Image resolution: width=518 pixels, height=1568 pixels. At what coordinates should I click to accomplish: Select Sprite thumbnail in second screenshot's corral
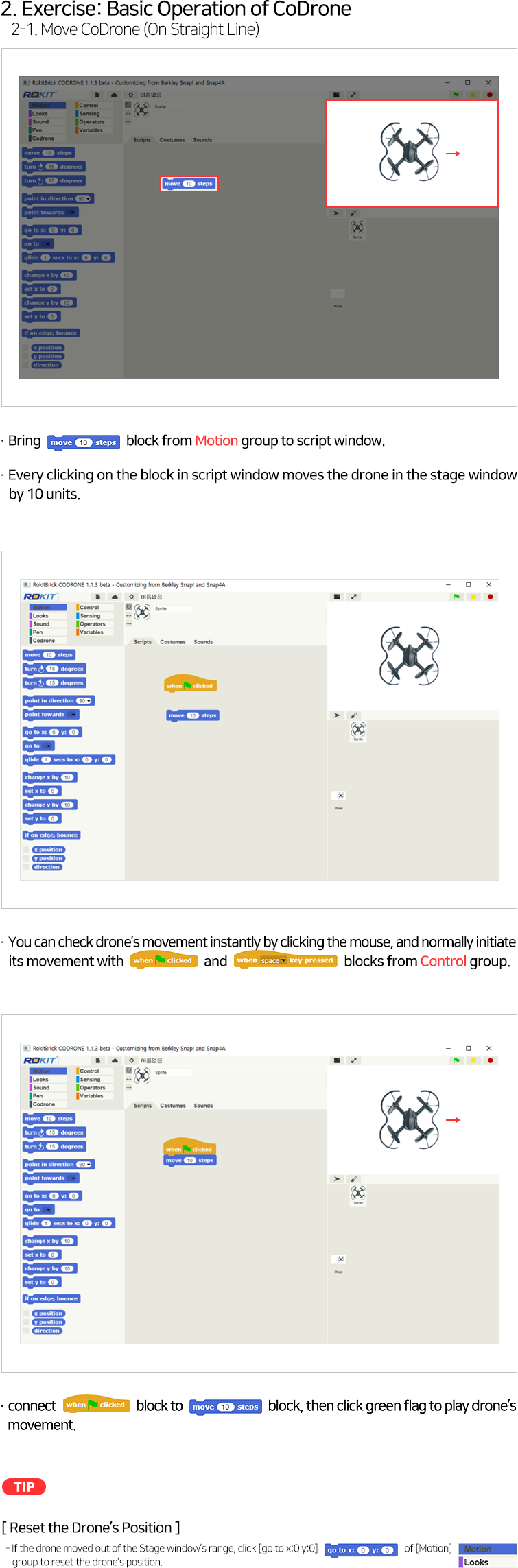coord(357,731)
